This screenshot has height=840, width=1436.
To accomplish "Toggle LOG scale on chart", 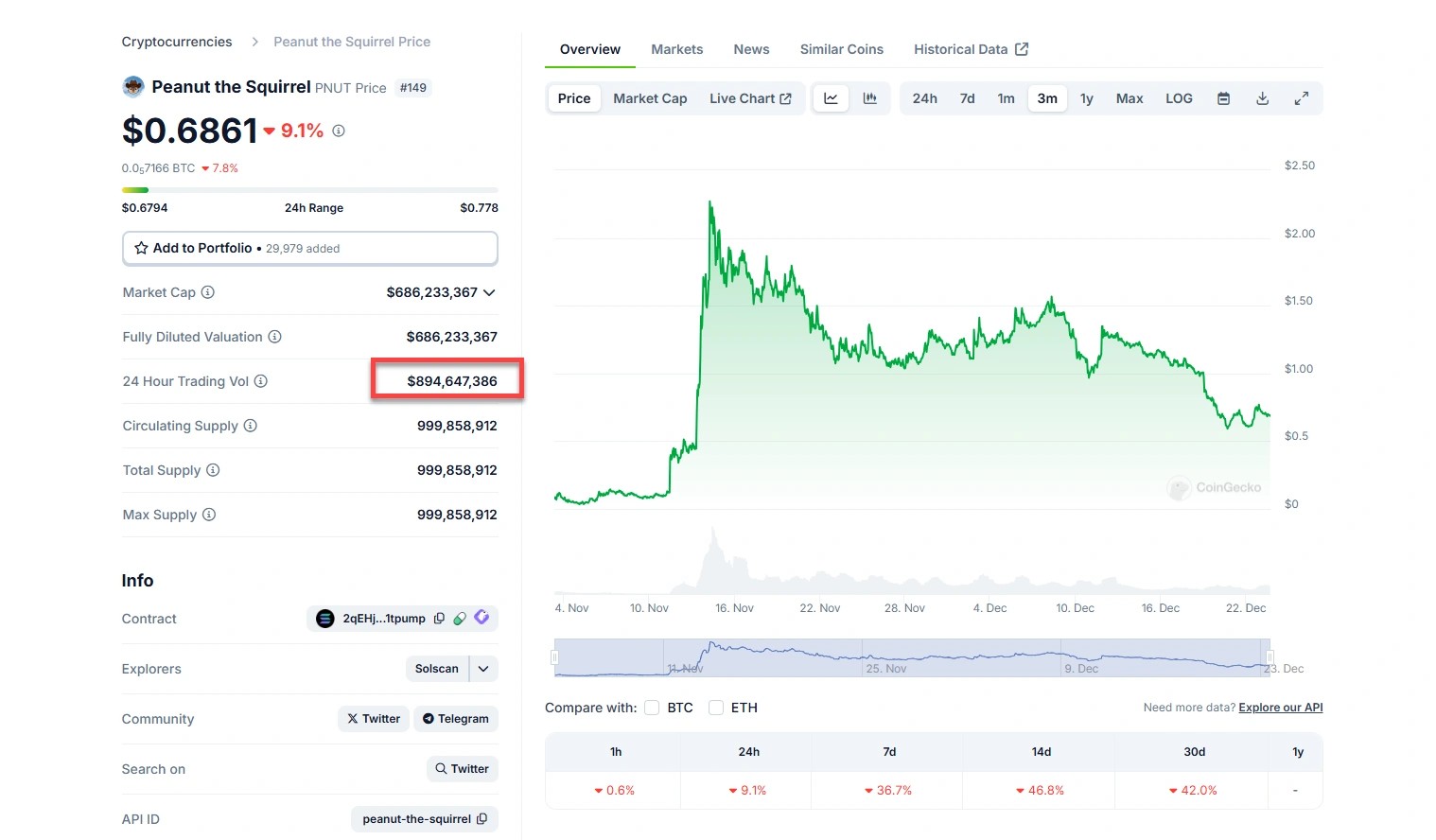I will coord(1179,98).
